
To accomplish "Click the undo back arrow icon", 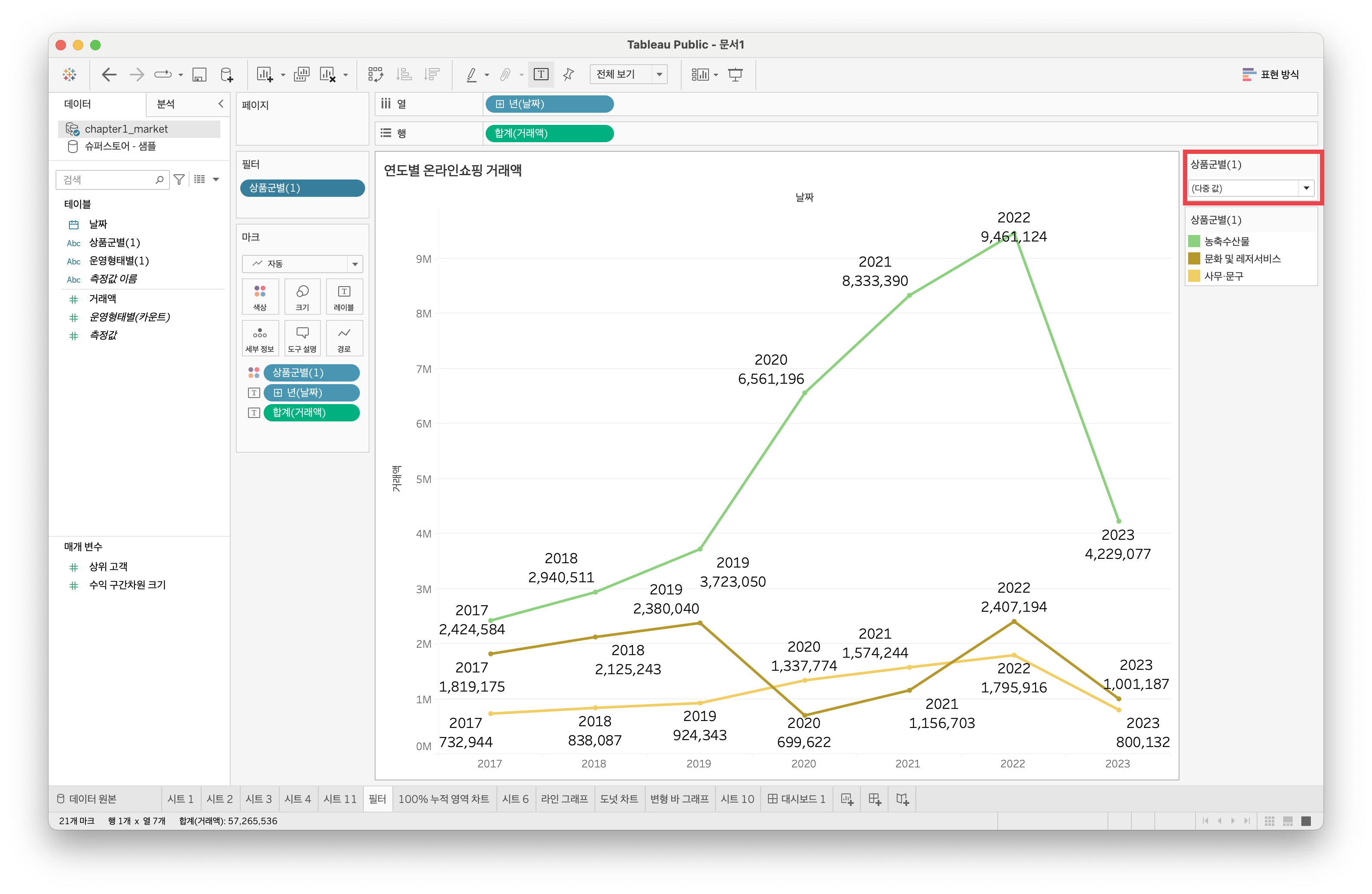I will pos(109,75).
